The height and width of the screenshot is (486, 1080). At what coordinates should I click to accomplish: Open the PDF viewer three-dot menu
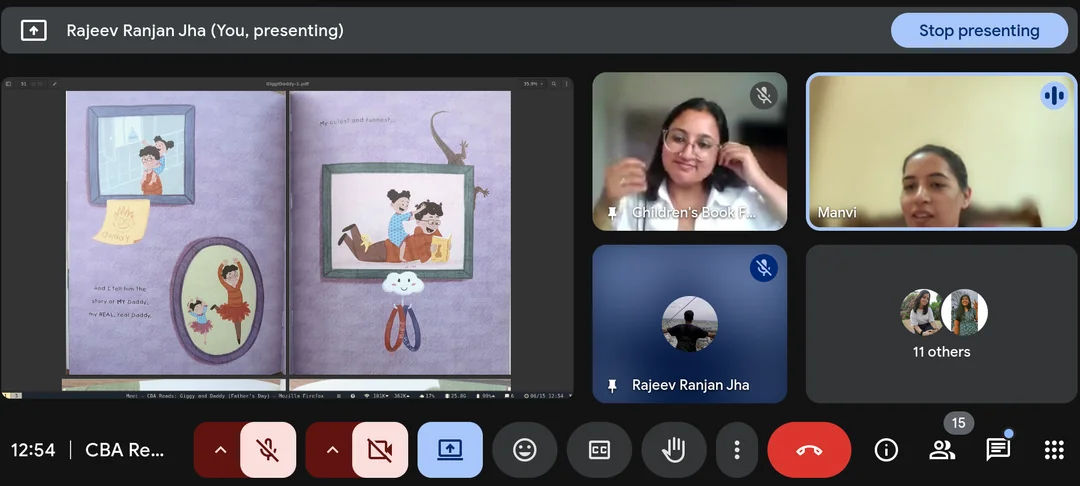(x=567, y=84)
